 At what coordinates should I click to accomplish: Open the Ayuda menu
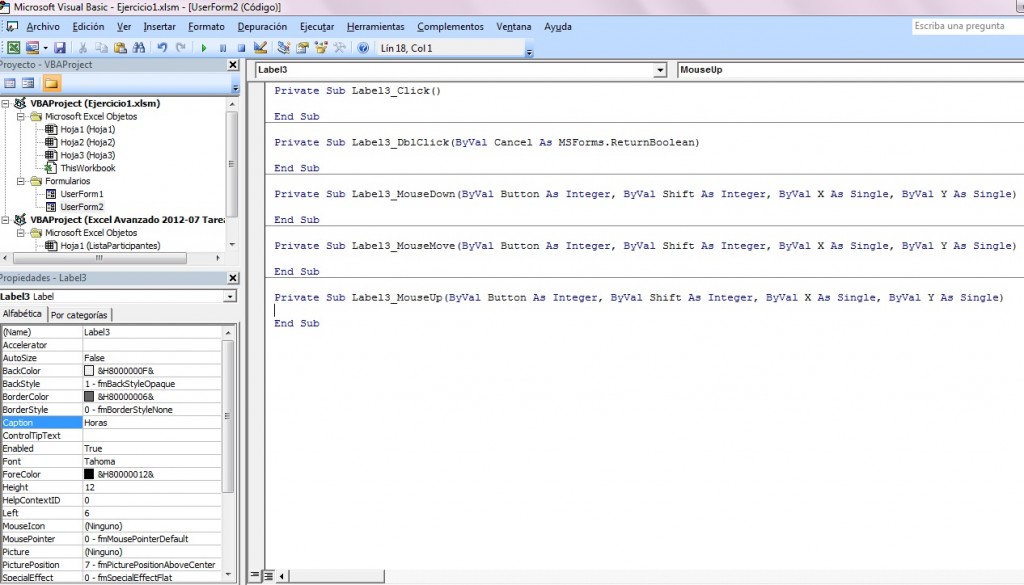(558, 27)
